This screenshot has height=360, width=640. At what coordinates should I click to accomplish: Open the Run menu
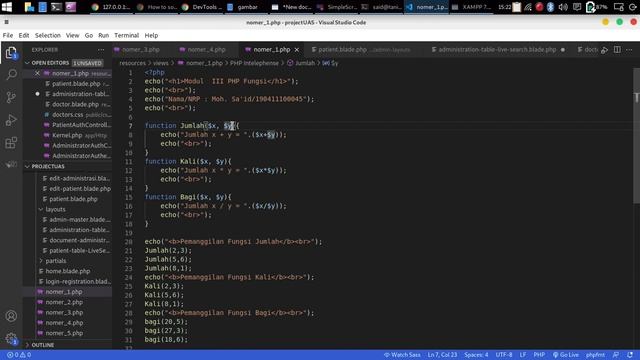(x=104, y=36)
